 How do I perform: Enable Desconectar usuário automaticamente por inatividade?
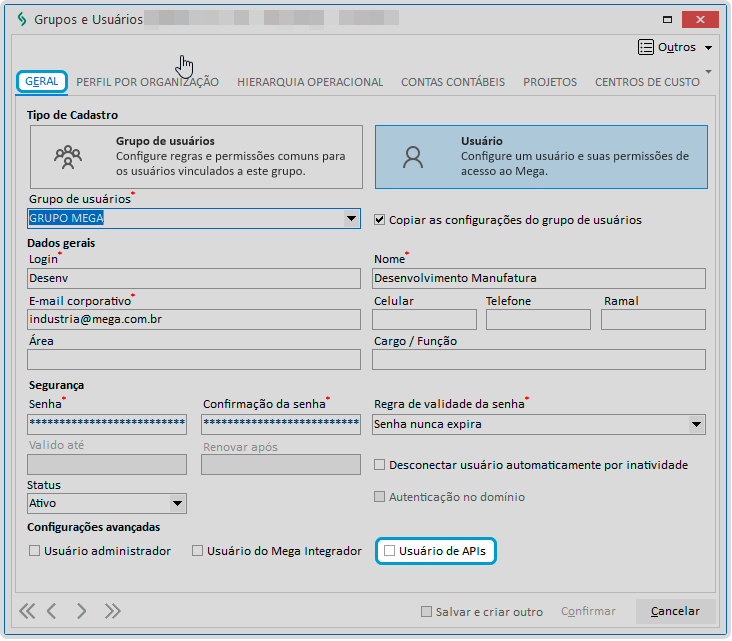380,465
